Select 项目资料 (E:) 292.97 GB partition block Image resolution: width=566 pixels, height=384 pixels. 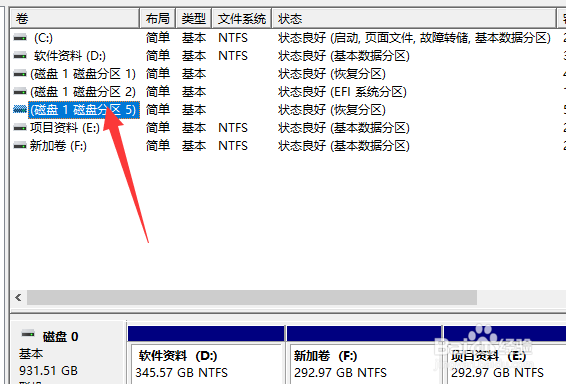click(505, 355)
